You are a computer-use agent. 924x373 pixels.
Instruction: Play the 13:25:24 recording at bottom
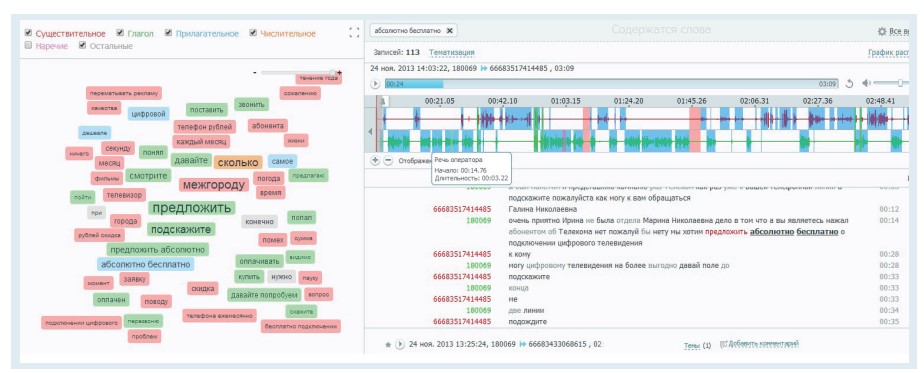(x=400, y=344)
